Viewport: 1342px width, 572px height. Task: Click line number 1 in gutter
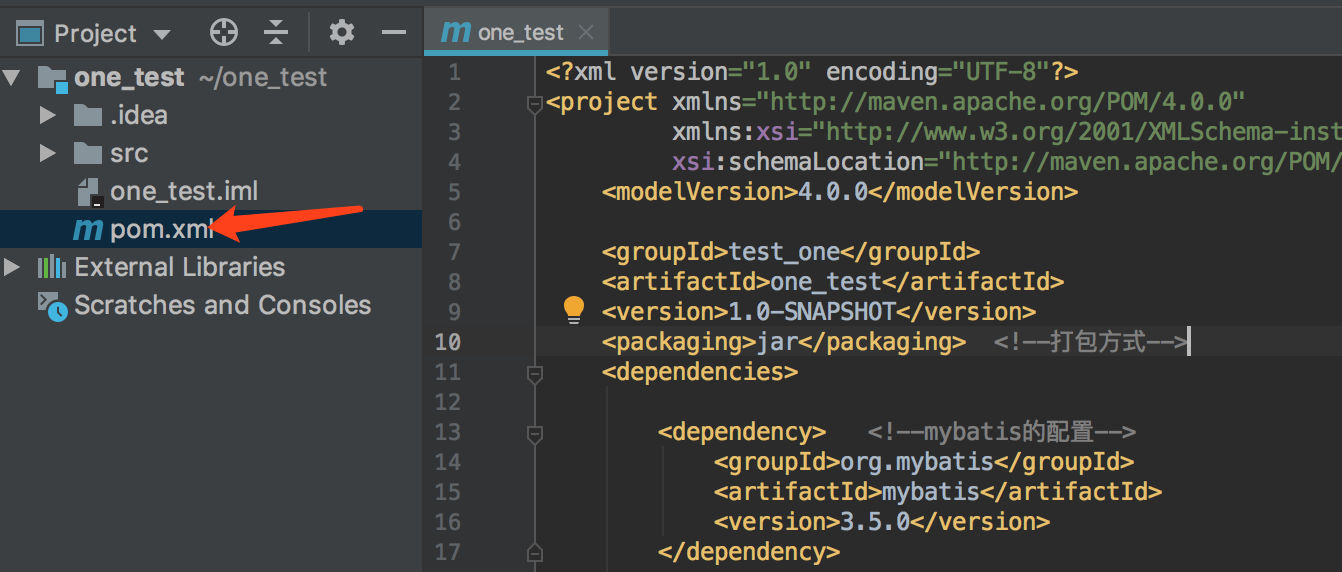[454, 72]
